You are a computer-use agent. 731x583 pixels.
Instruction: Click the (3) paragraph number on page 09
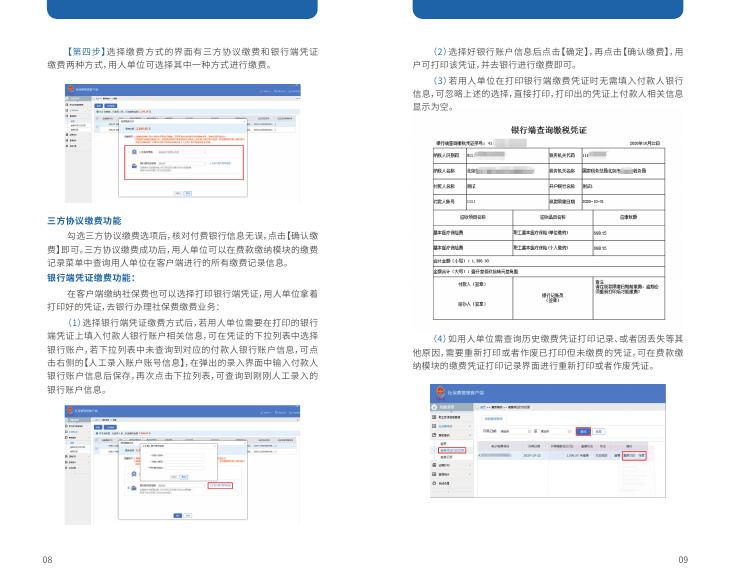tap(440, 80)
